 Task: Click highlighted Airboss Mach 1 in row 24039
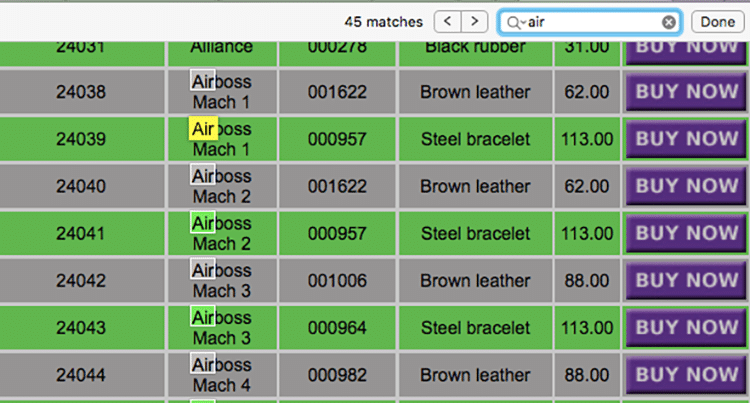pyautogui.click(x=221, y=139)
